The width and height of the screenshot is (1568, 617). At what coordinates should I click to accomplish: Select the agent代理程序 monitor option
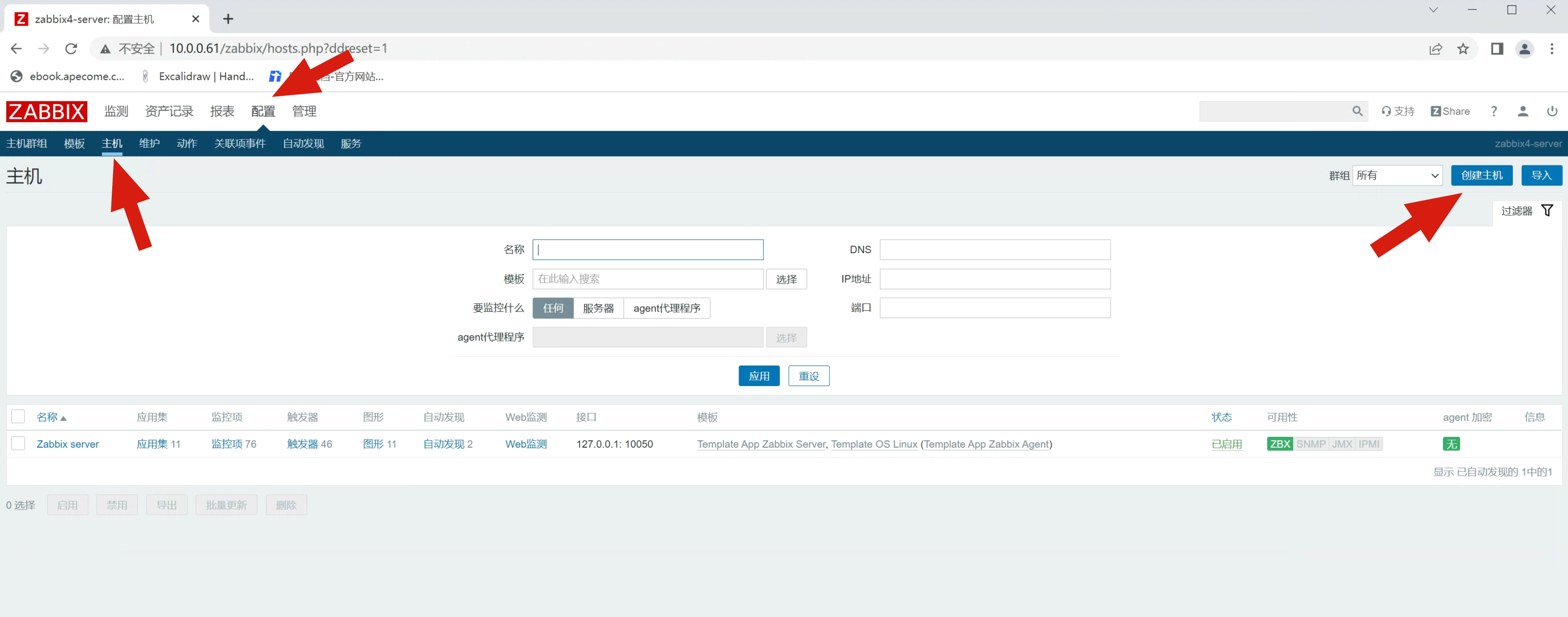pyautogui.click(x=666, y=308)
